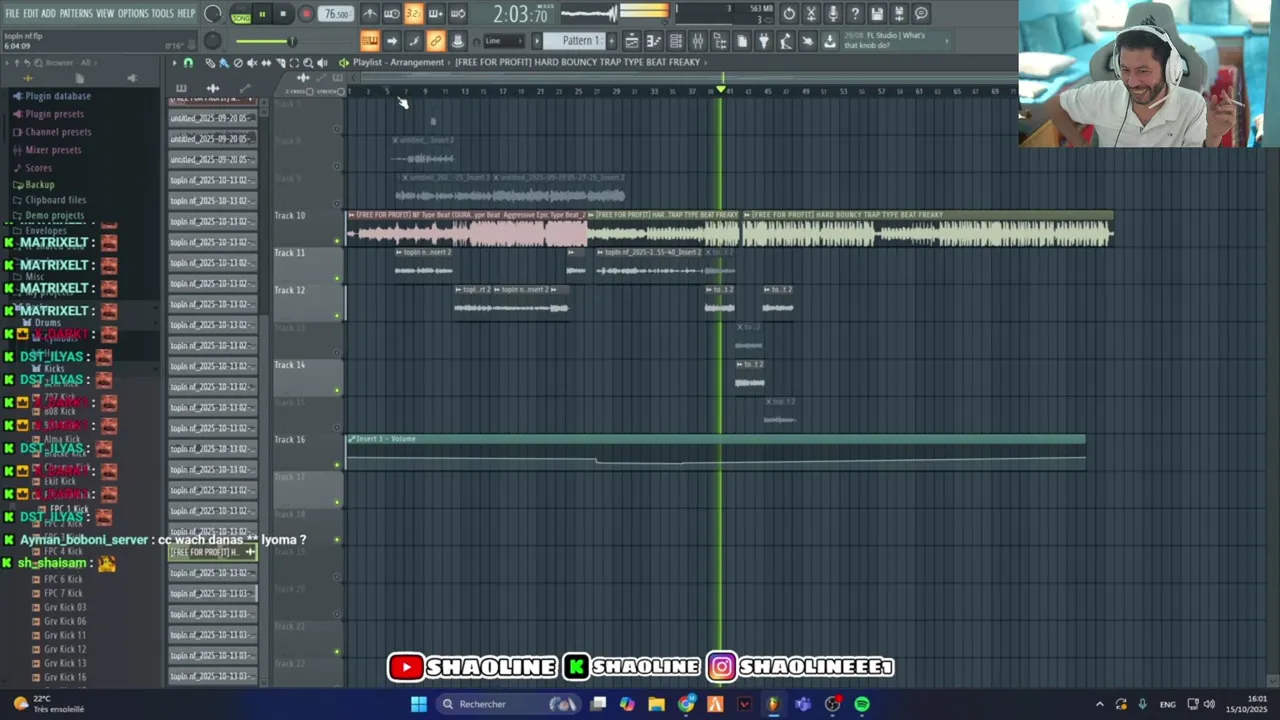Open the OPTIONS menu
The height and width of the screenshot is (720, 1280).
[x=133, y=13]
